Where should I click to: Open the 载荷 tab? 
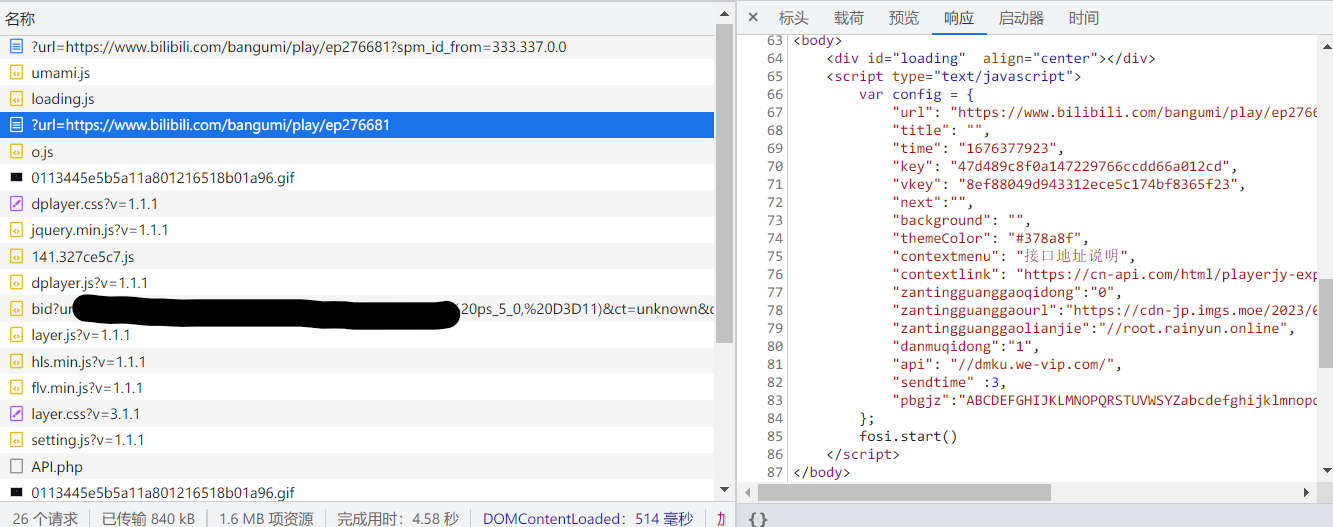click(x=849, y=18)
